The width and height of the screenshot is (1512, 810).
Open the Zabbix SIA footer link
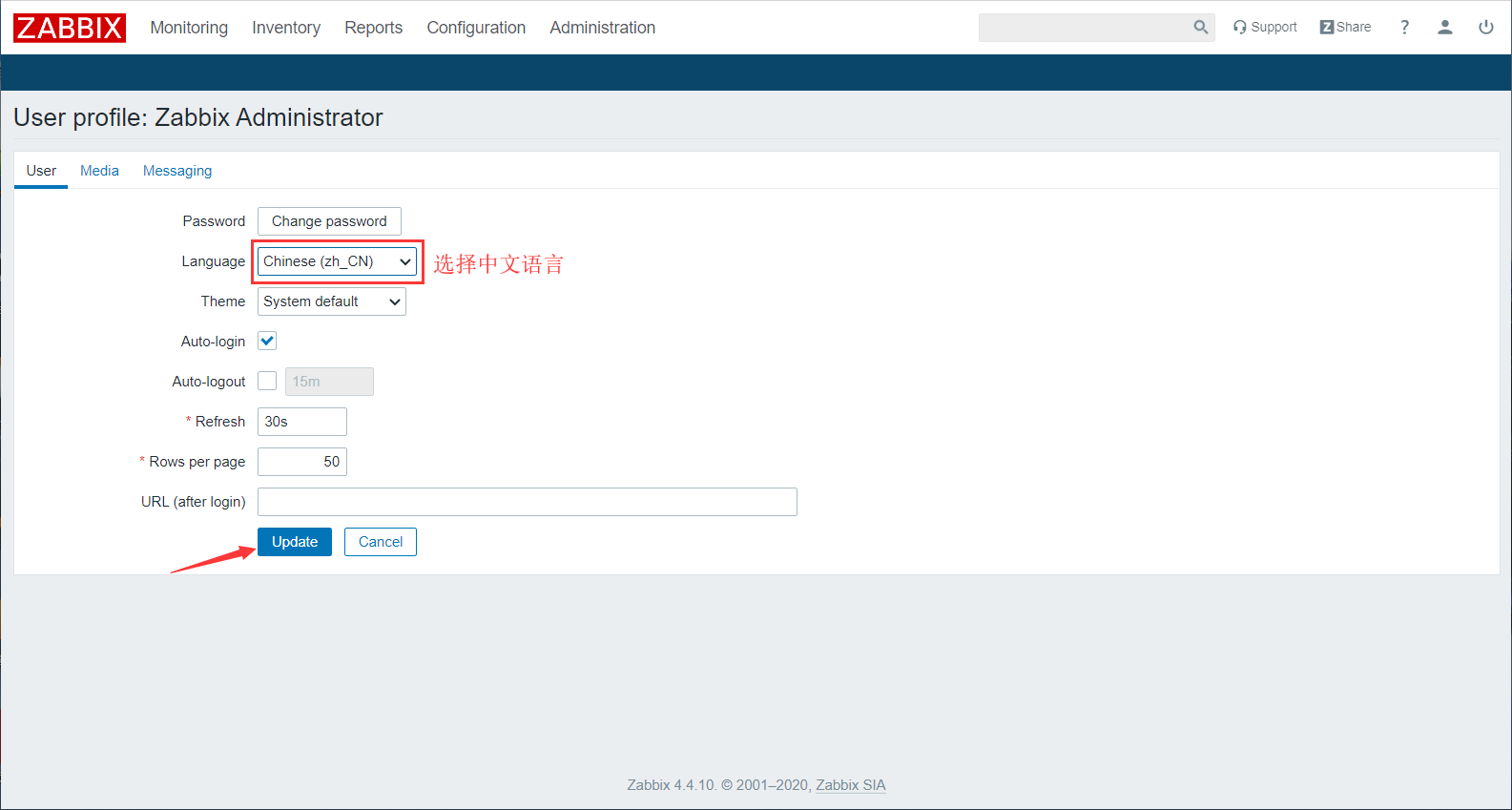coord(851,785)
